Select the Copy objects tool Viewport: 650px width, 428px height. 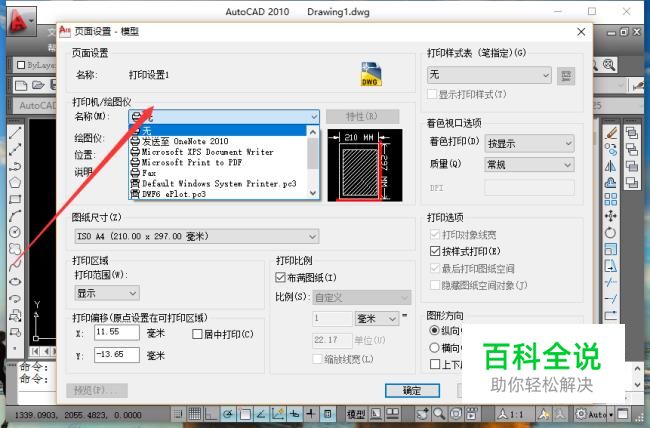pyautogui.click(x=611, y=149)
